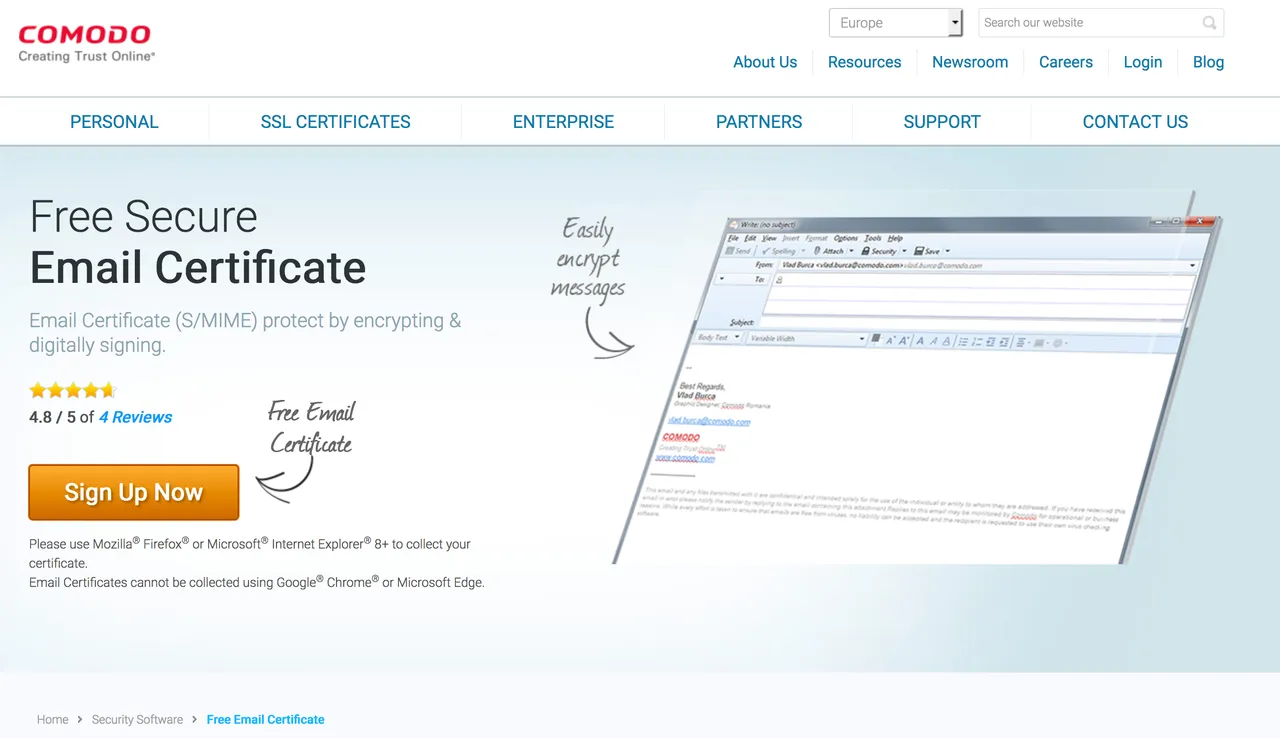Click the Free Secure Email Certificate heading
Image resolution: width=1280 pixels, height=738 pixels.
point(198,242)
